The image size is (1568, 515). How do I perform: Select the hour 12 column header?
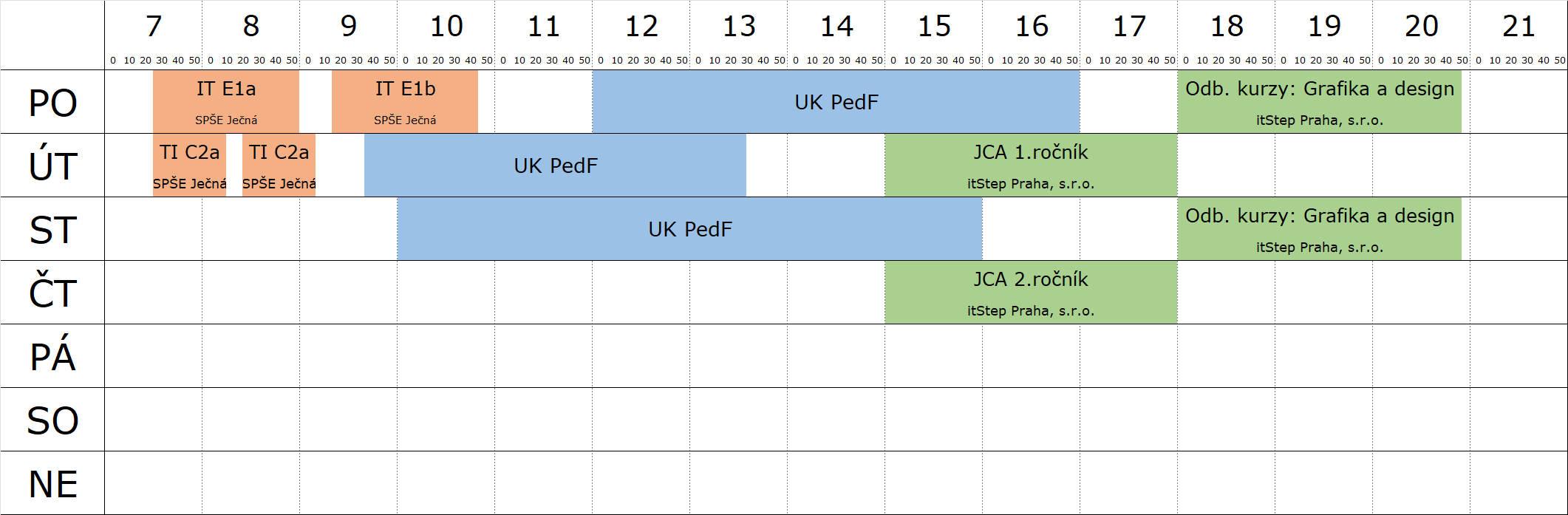pos(641,27)
